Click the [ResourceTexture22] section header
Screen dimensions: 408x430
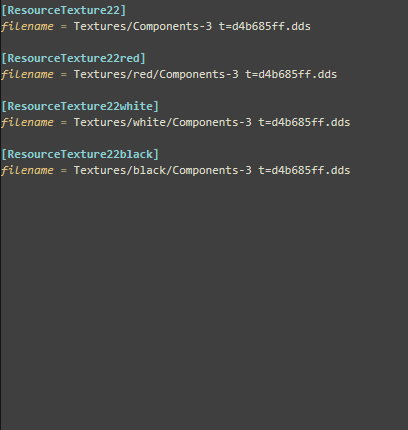[x=64, y=10]
